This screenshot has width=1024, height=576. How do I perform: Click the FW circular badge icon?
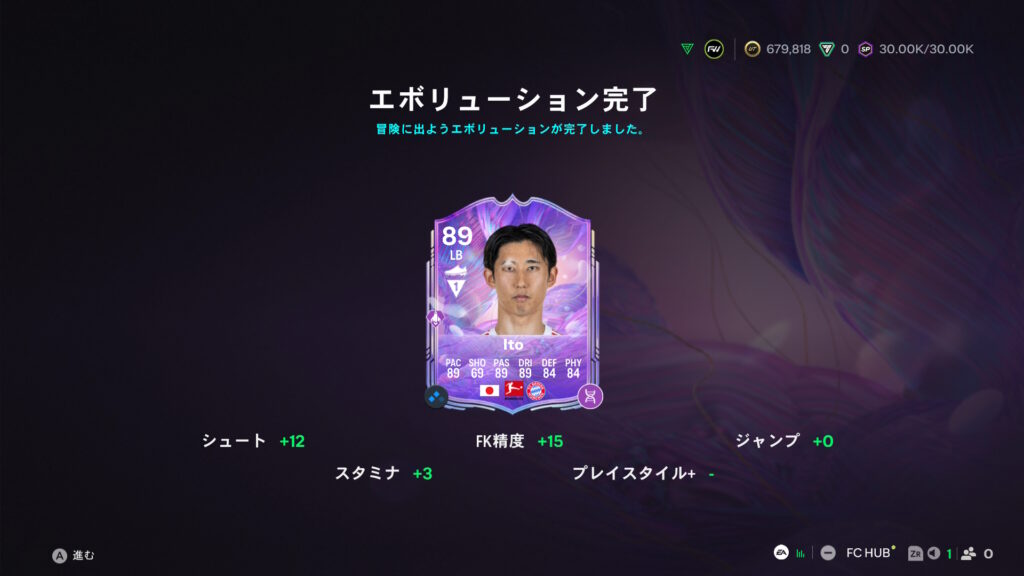714,49
